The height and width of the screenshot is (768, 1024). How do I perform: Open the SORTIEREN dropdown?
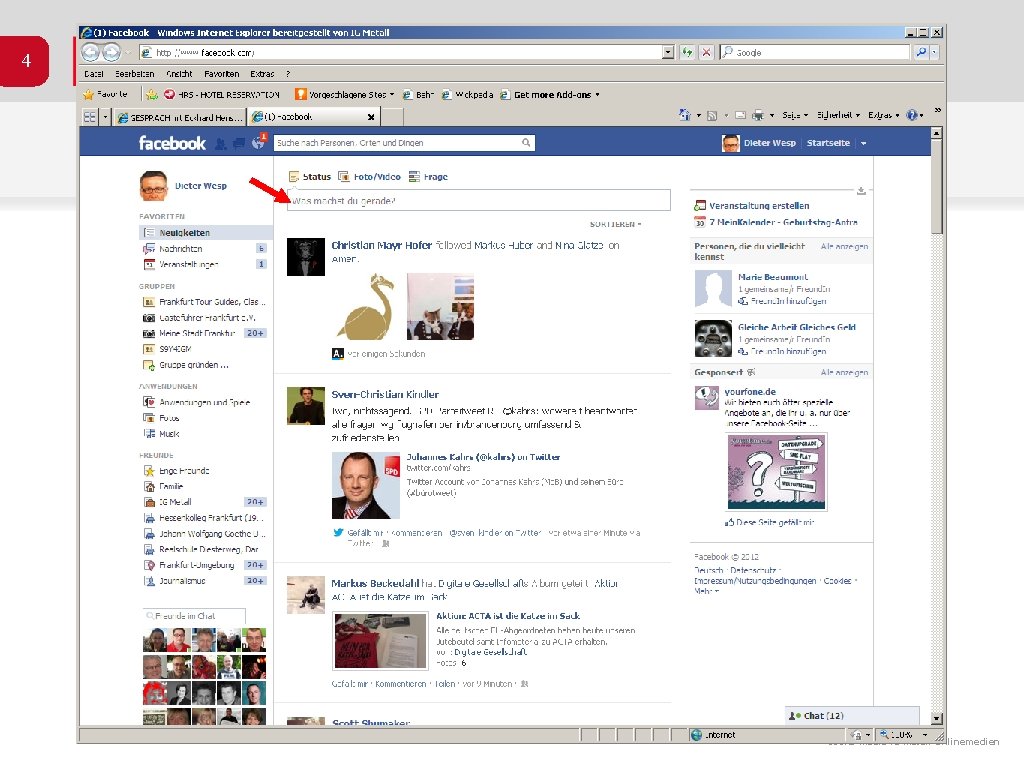pos(615,224)
